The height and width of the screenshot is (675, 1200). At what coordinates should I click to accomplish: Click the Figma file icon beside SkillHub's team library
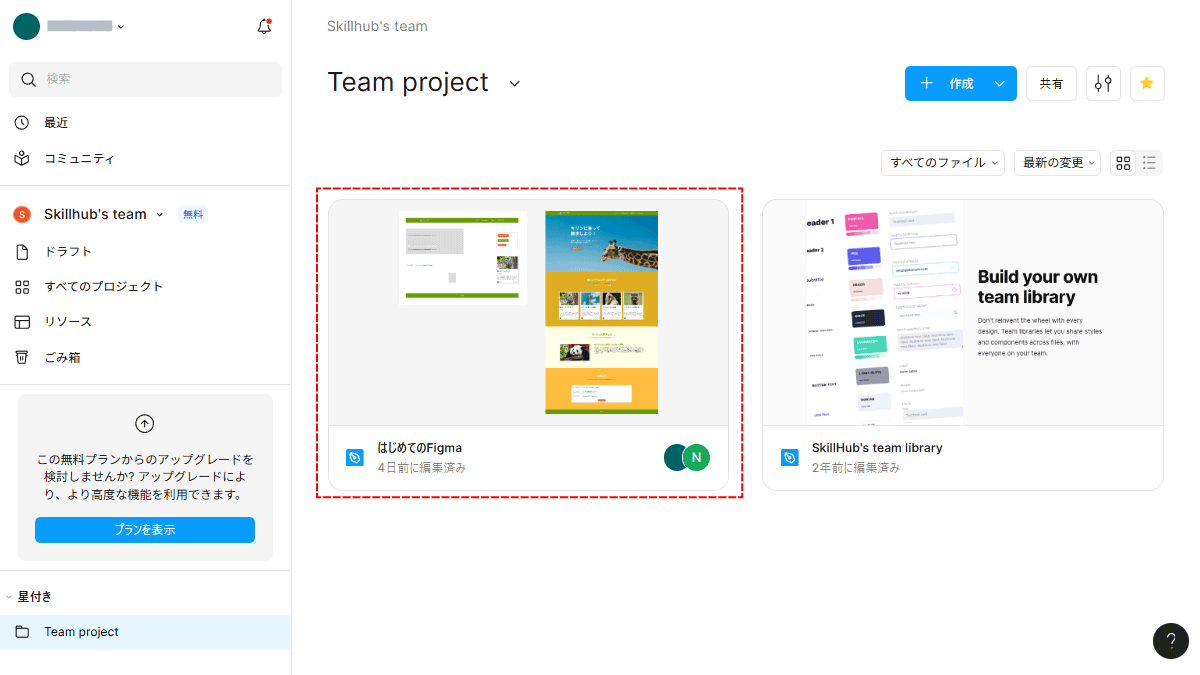coord(789,457)
